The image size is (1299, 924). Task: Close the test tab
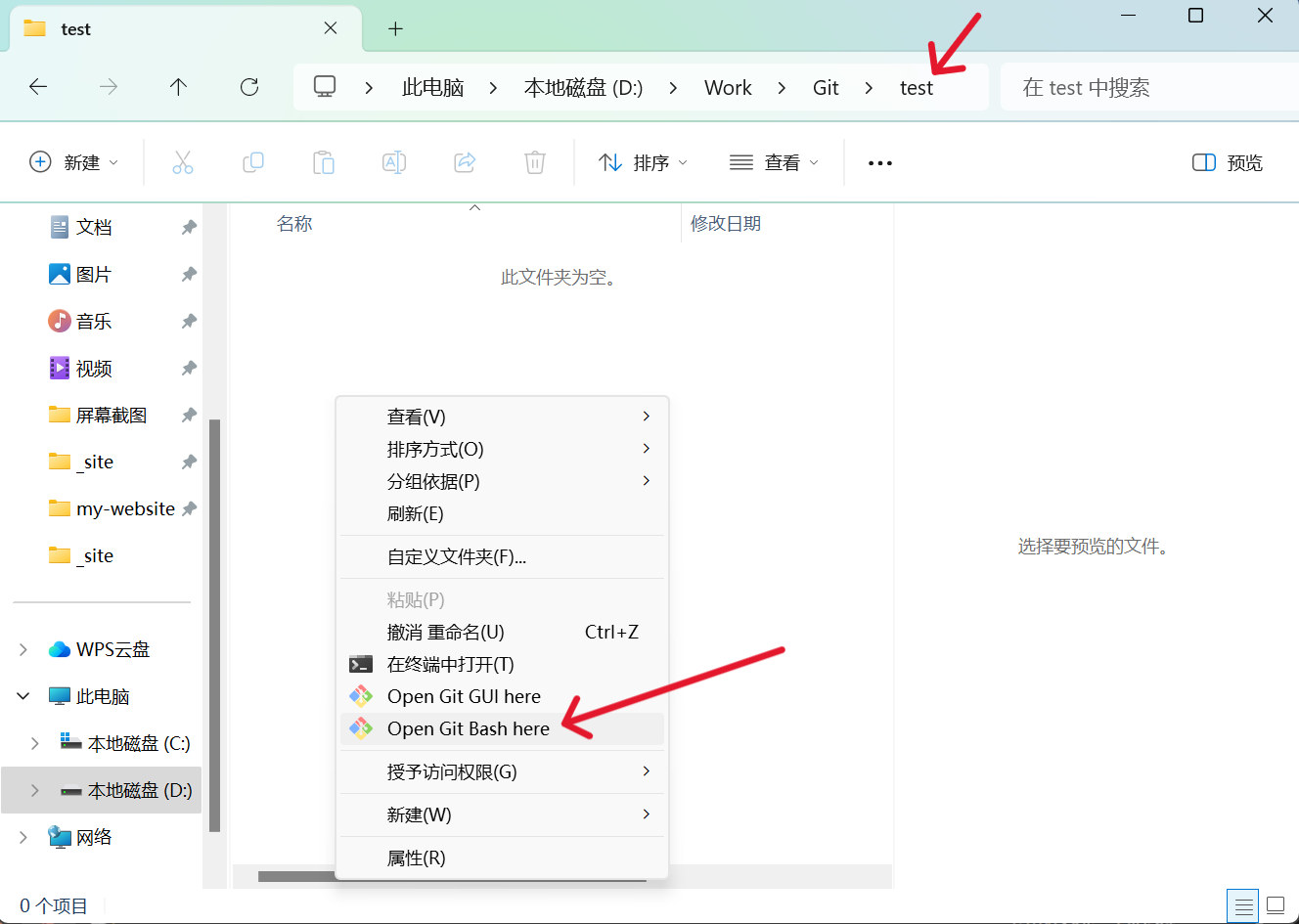coord(331,28)
